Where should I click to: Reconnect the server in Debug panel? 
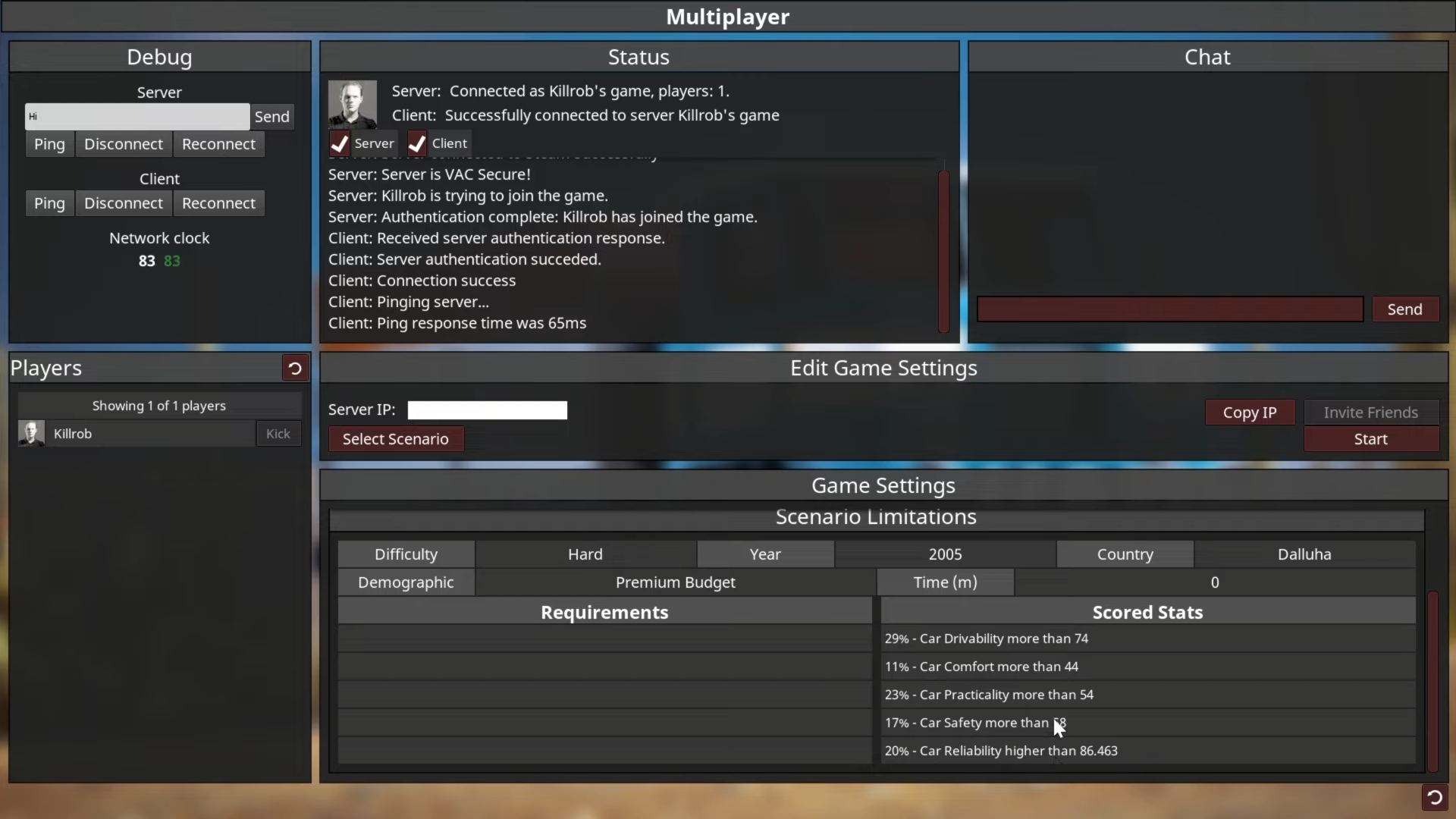218,144
